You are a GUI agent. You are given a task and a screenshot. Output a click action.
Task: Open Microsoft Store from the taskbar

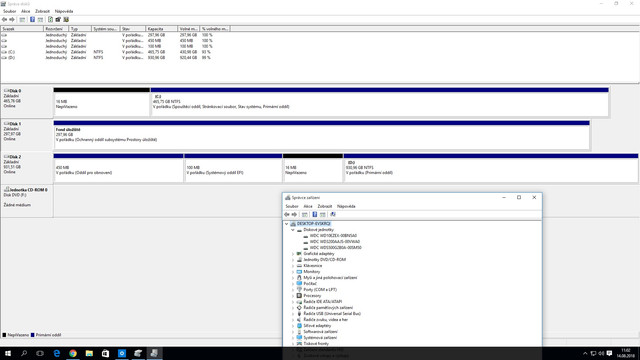(105, 353)
